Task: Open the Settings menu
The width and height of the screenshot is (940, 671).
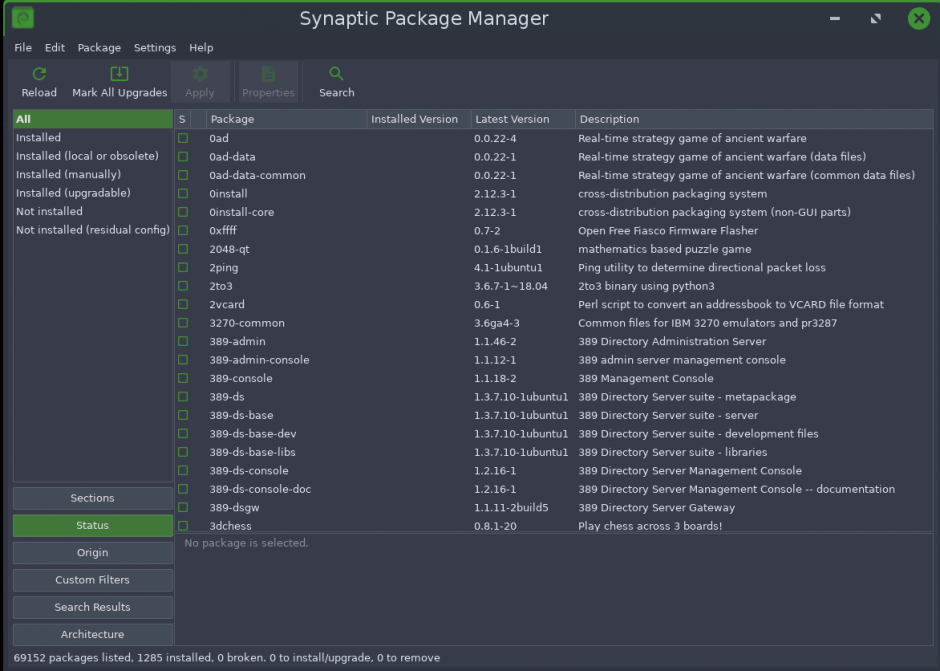Action: [x=155, y=47]
